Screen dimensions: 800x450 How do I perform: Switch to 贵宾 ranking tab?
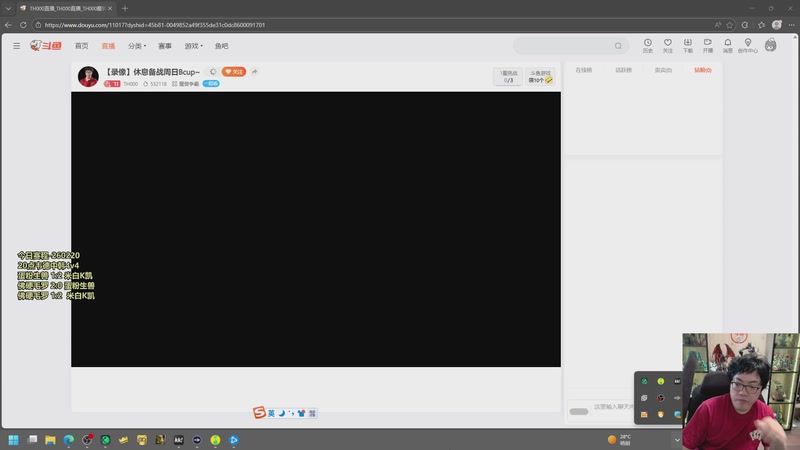(x=663, y=70)
